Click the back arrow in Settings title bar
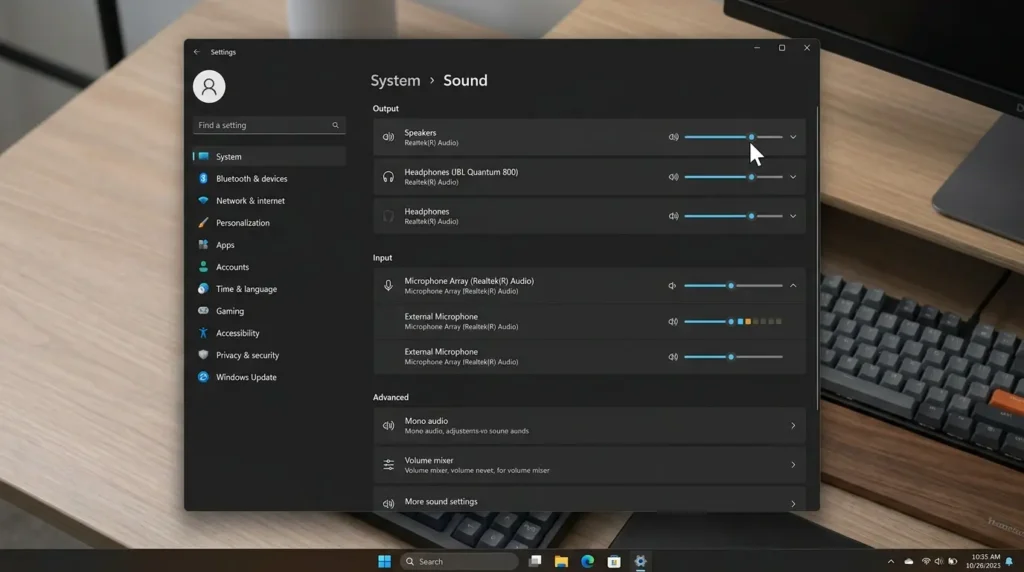Screen dimensions: 1024x572 click(197, 52)
